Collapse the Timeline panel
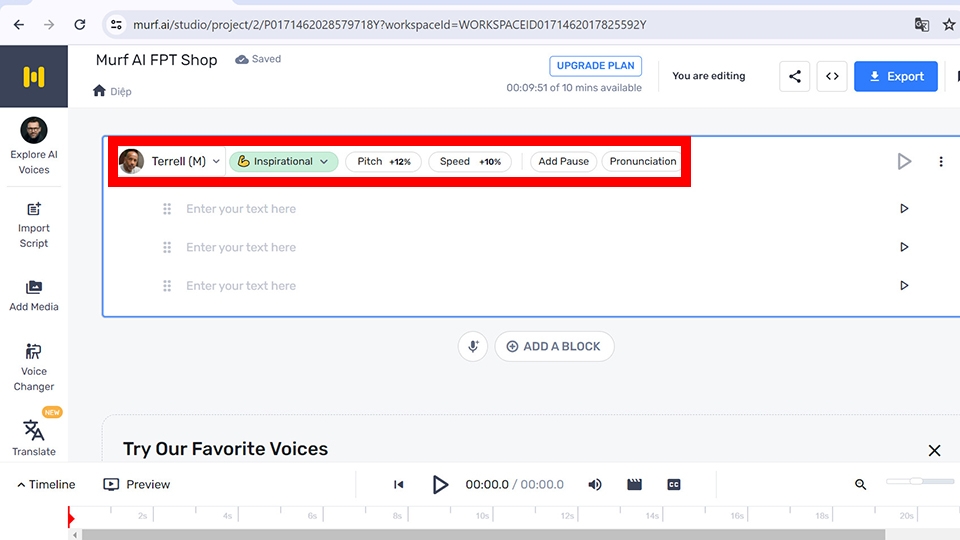The width and height of the screenshot is (960, 540). point(46,484)
